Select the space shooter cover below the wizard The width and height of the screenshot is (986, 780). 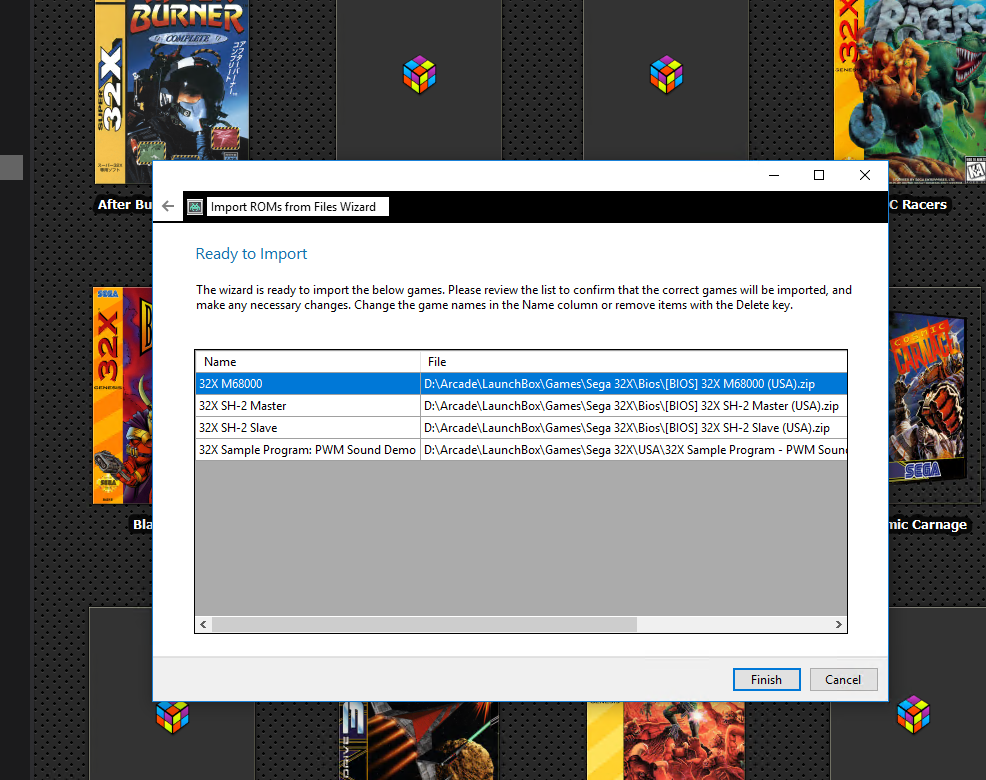click(x=419, y=741)
